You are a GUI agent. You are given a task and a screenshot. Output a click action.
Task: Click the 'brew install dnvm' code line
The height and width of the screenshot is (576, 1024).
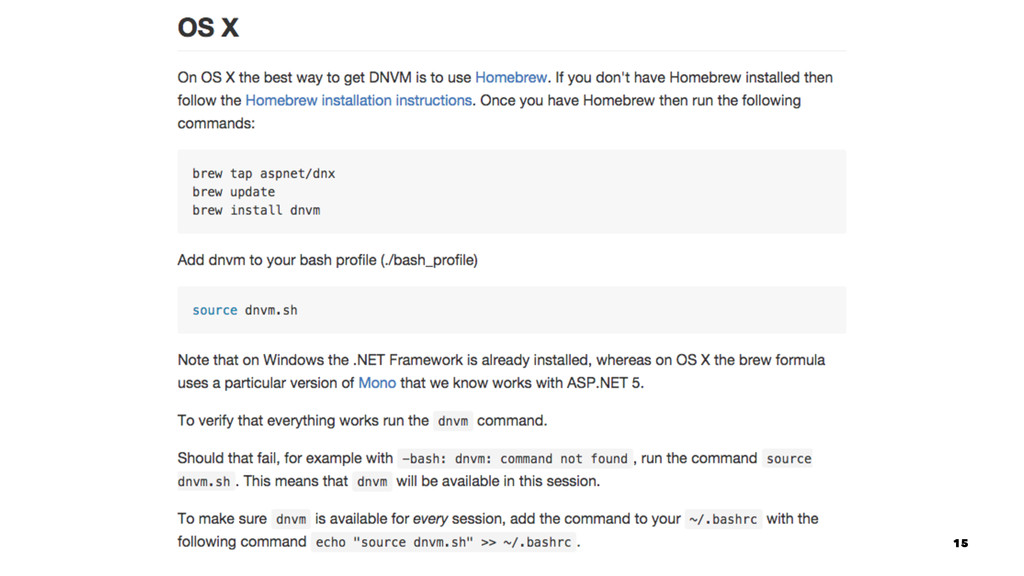click(x=256, y=210)
